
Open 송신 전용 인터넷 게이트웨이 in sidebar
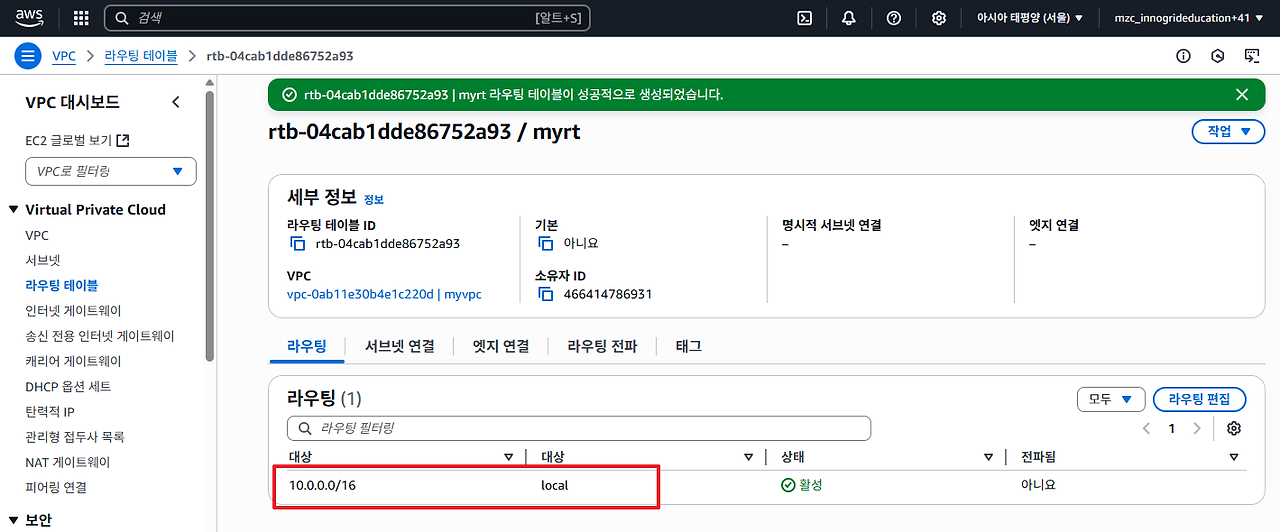click(100, 336)
